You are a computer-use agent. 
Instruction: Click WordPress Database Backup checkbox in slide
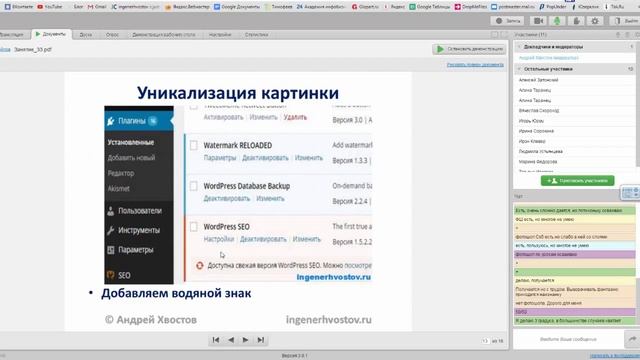coord(194,186)
